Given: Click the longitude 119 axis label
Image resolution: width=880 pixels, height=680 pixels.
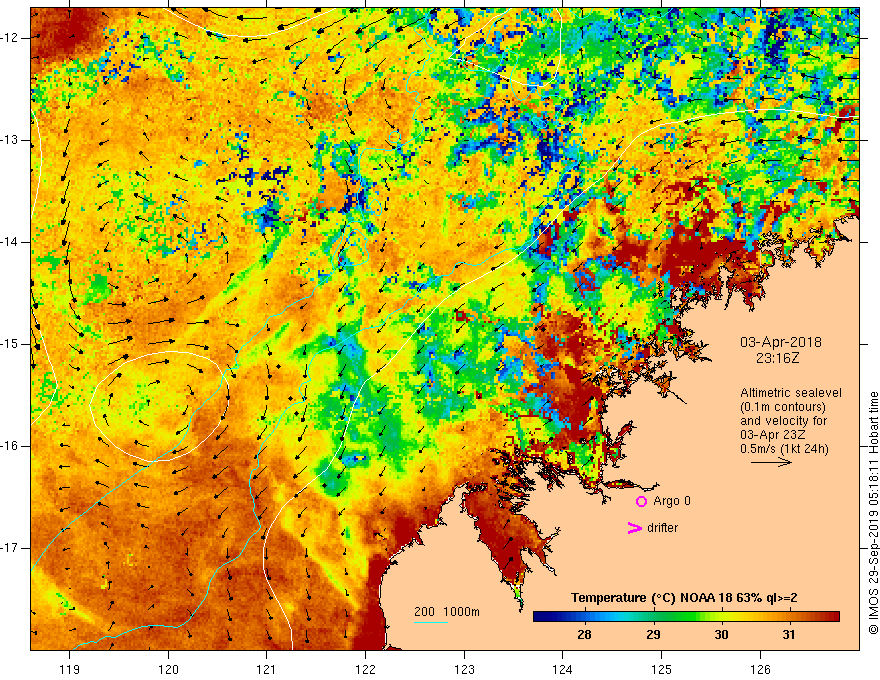Looking at the screenshot, I should click(70, 669).
